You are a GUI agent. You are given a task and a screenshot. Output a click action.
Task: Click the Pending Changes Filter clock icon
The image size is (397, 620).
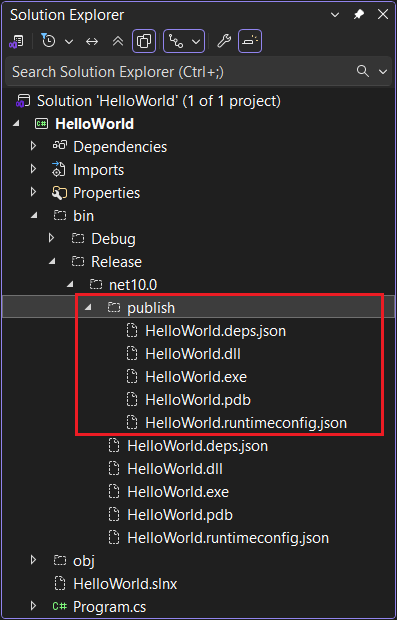(48, 41)
